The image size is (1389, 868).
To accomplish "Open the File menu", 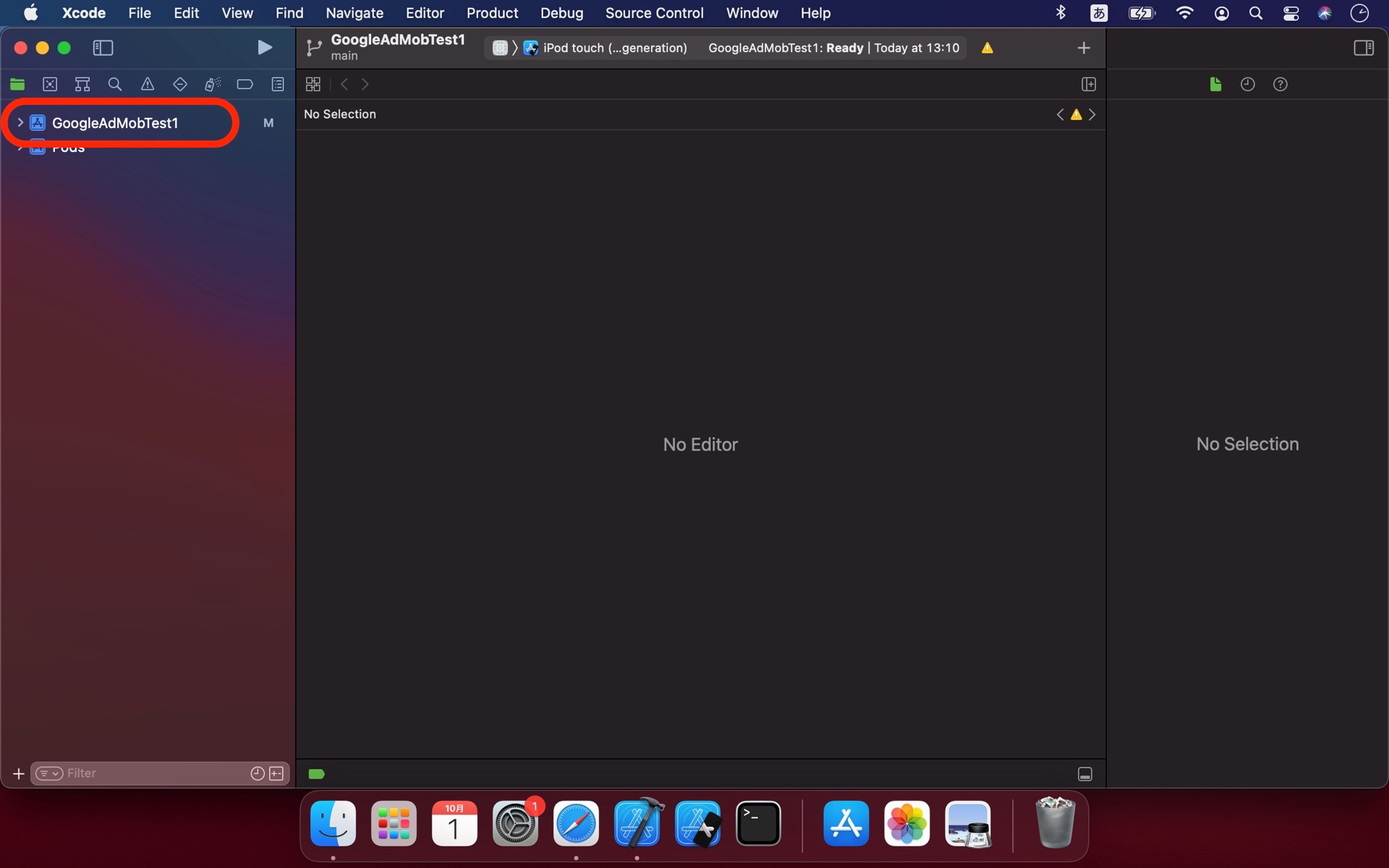I will click(140, 13).
